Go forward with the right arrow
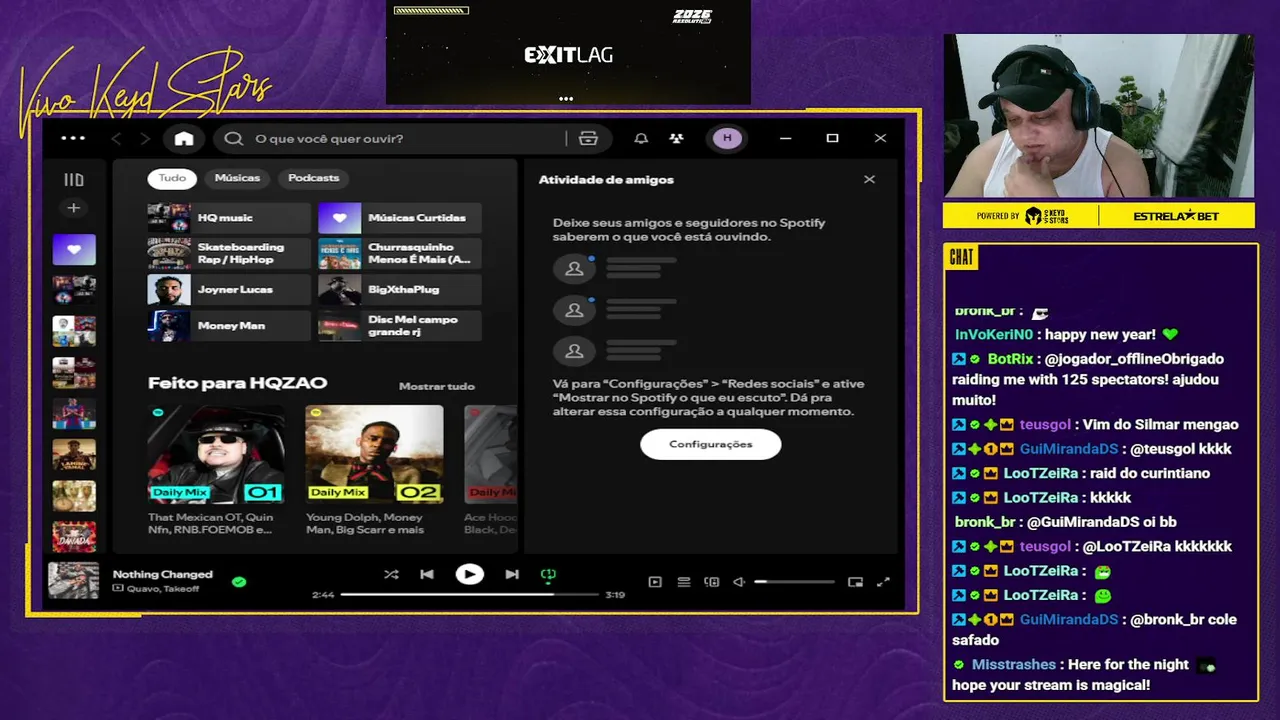The height and width of the screenshot is (720, 1280). (x=145, y=138)
